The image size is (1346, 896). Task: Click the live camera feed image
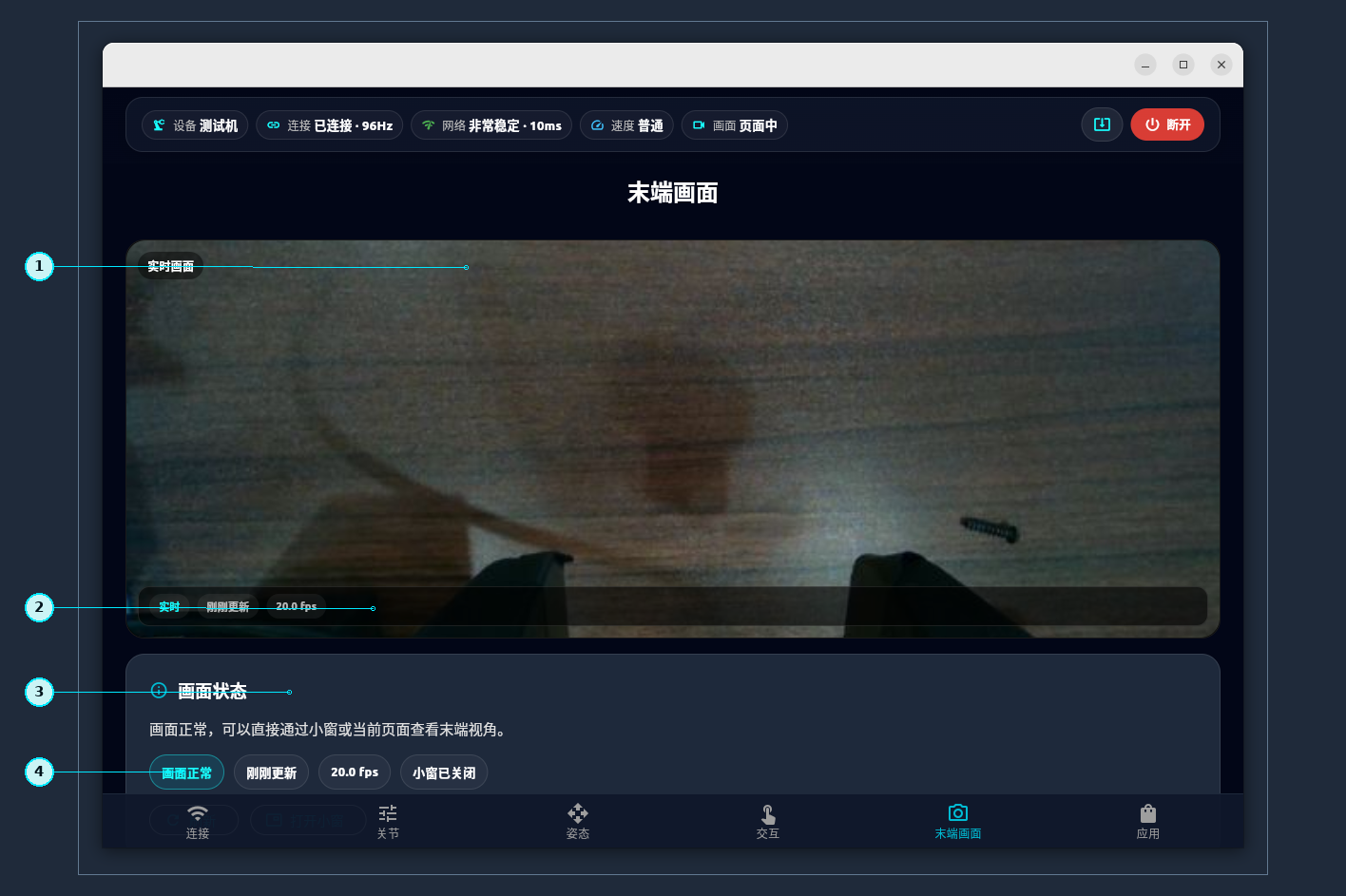coord(673,438)
